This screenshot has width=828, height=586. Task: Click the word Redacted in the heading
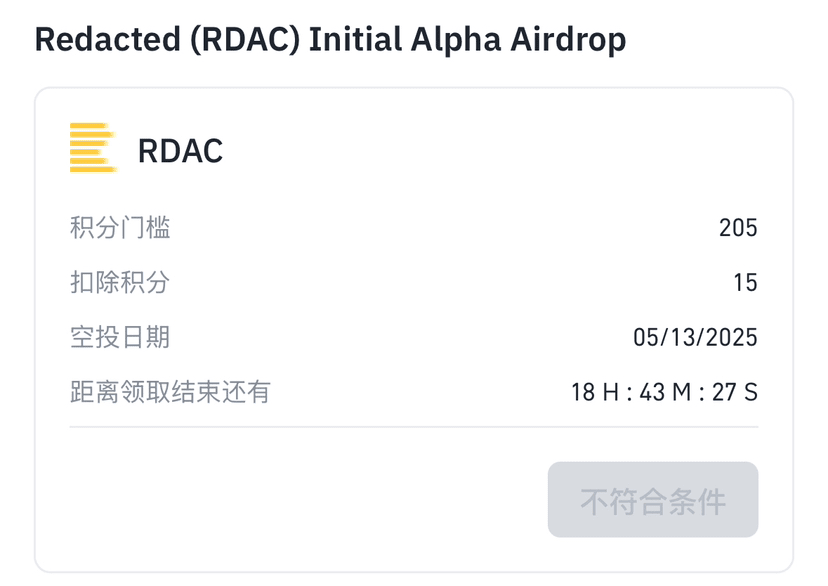click(x=108, y=40)
